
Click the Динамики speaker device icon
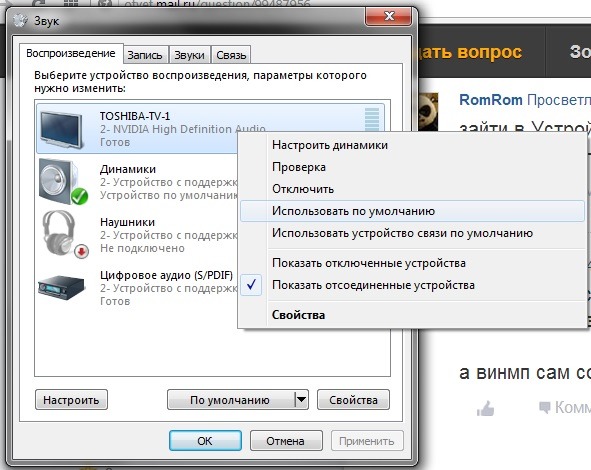(x=63, y=182)
